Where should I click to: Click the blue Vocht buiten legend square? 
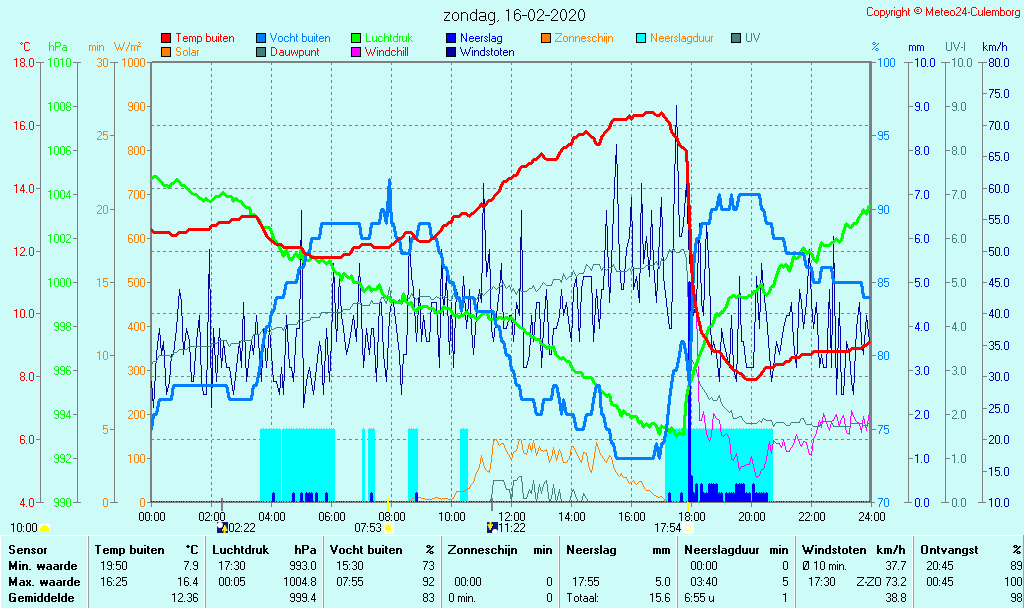[x=261, y=38]
